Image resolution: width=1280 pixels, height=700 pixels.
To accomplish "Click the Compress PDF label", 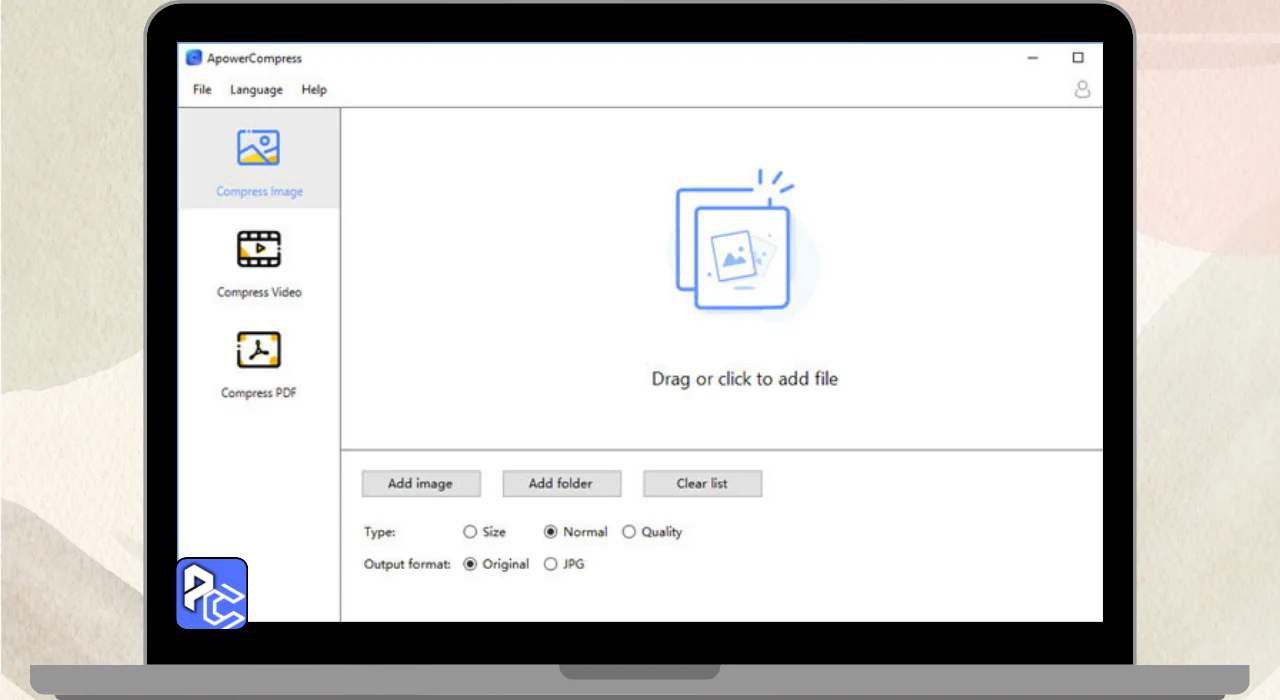I will click(259, 393).
